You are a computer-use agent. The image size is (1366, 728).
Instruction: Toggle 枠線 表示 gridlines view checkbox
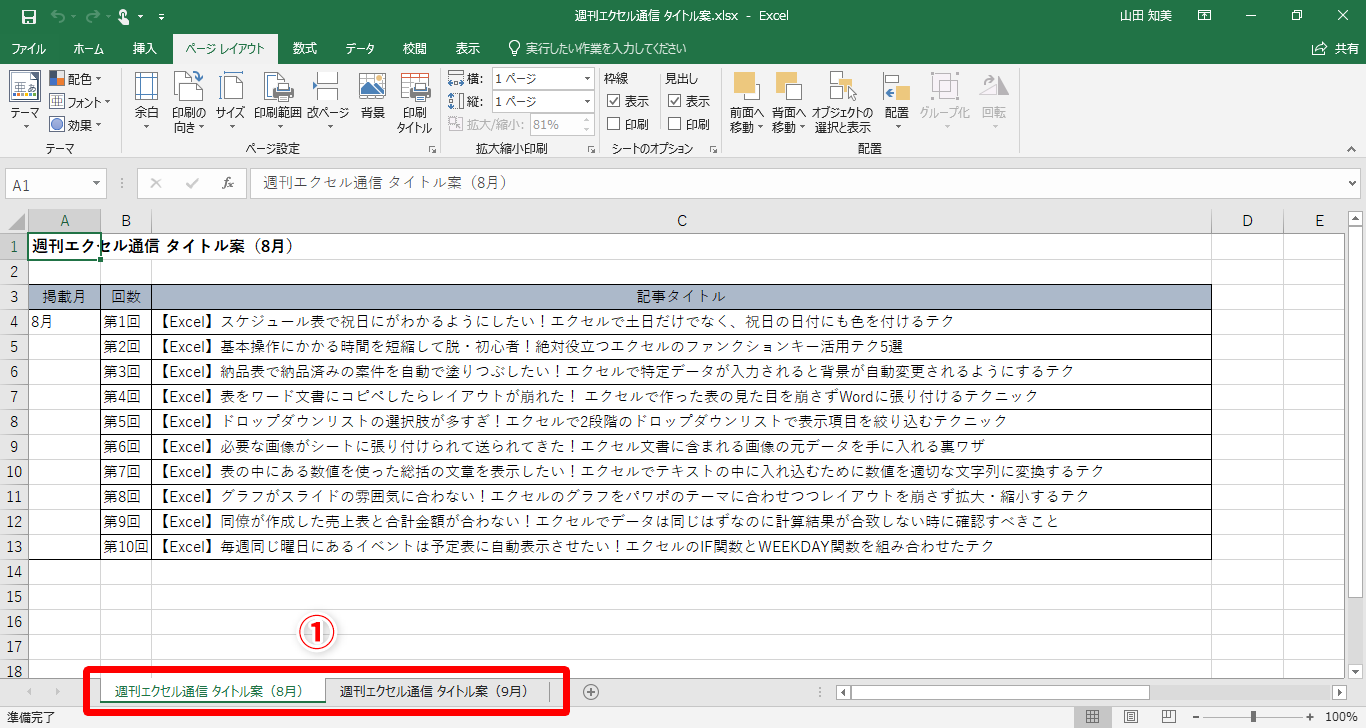[614, 101]
